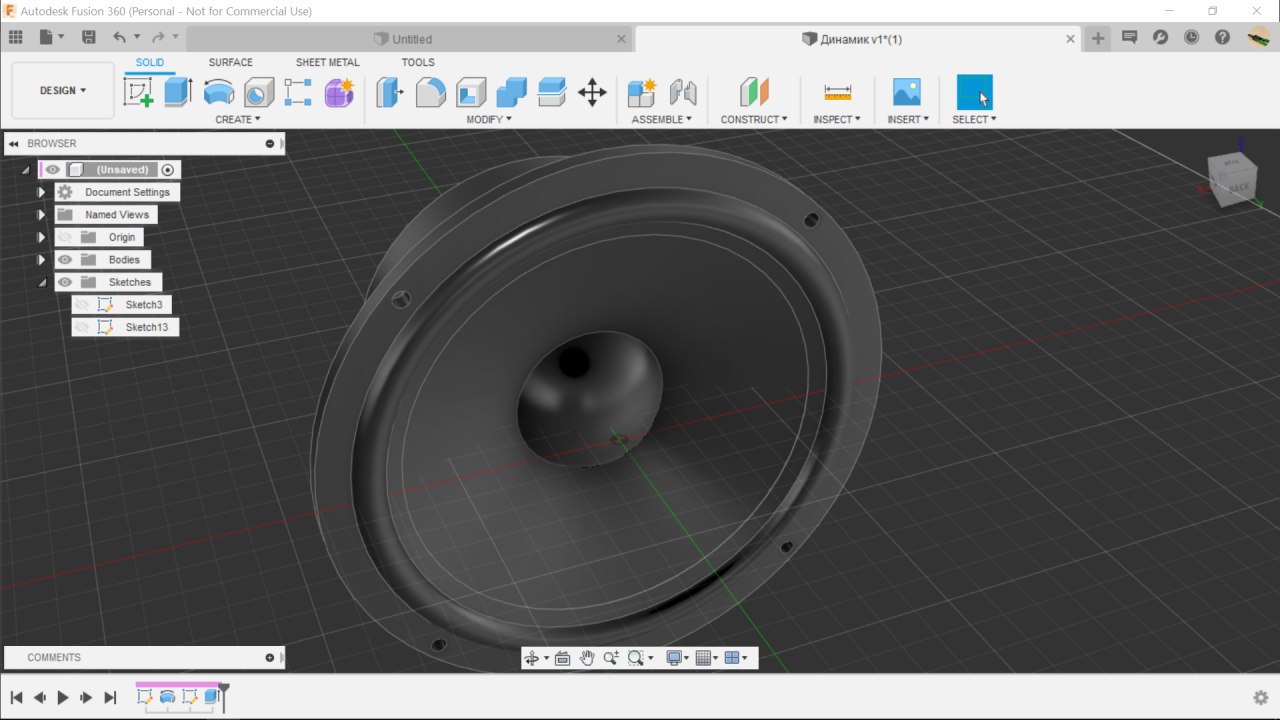This screenshot has width=1280, height=720.
Task: Select the Revolve tool
Action: point(218,92)
